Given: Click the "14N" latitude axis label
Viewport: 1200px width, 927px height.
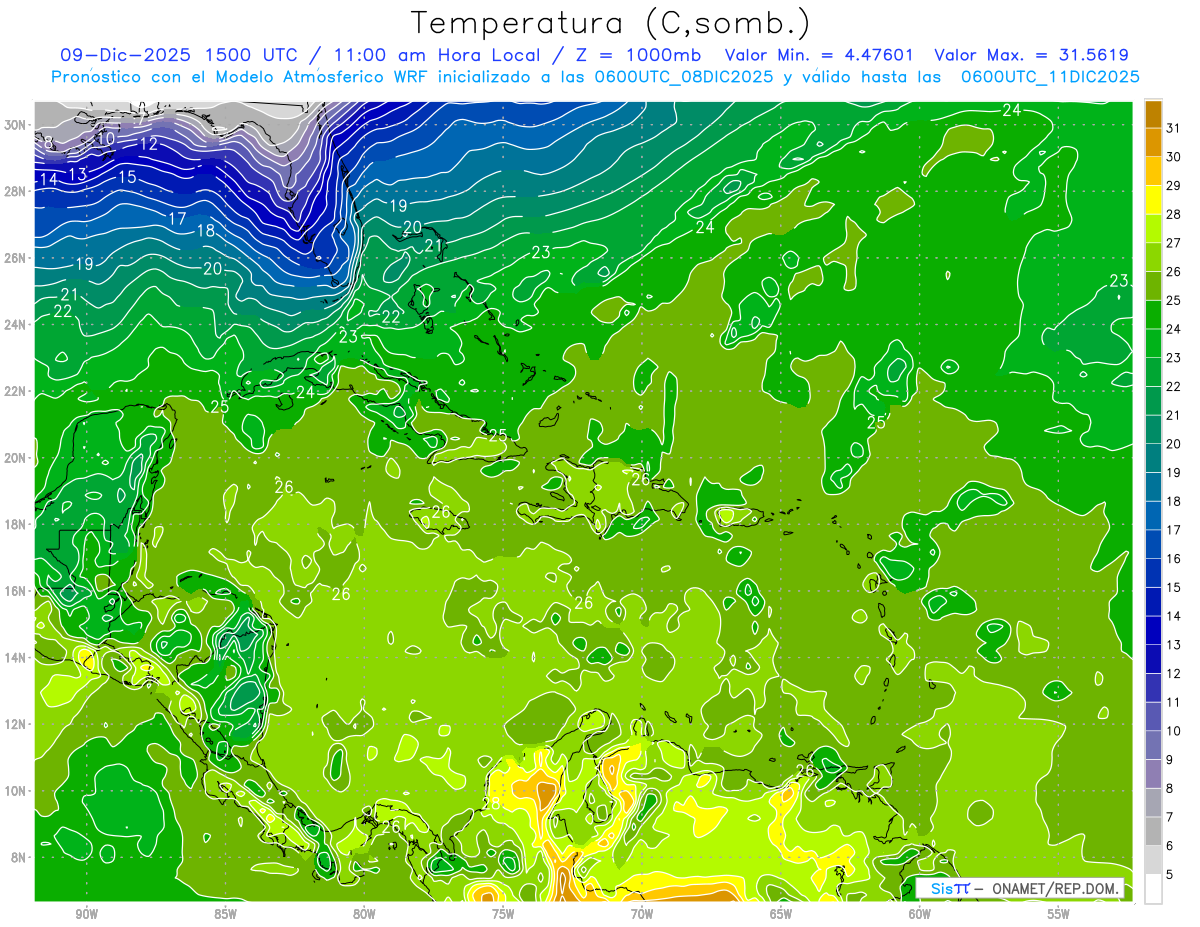Looking at the screenshot, I should (16, 657).
